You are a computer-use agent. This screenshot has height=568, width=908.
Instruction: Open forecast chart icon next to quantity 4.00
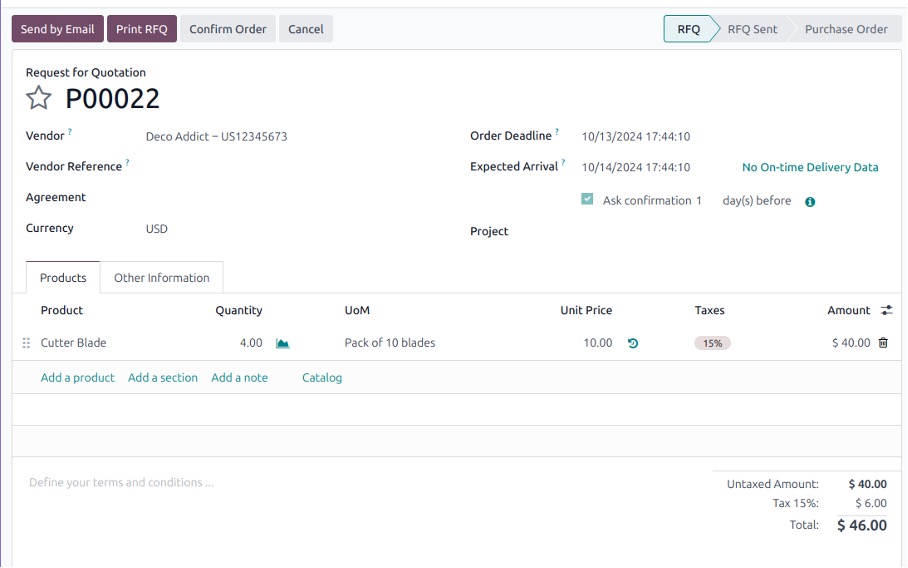pos(283,343)
